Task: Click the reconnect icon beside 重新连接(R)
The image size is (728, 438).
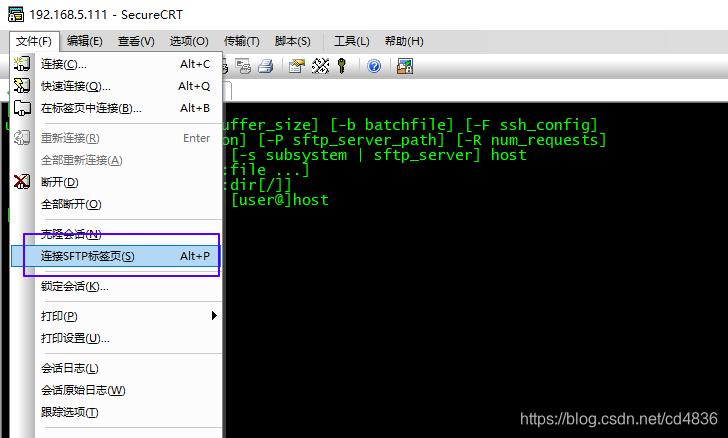Action: [22, 137]
